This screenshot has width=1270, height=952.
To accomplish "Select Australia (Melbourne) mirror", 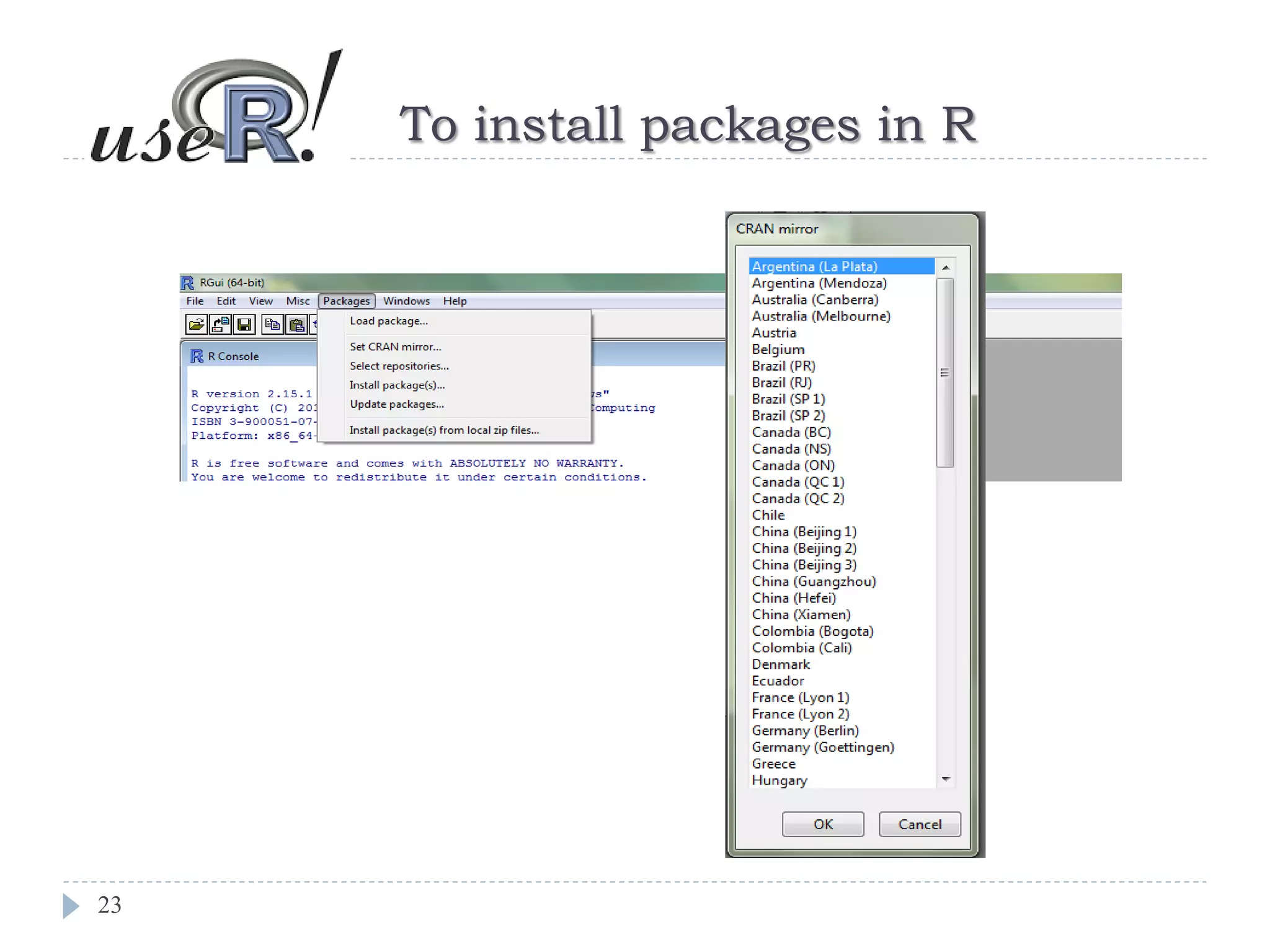I will (841, 316).
